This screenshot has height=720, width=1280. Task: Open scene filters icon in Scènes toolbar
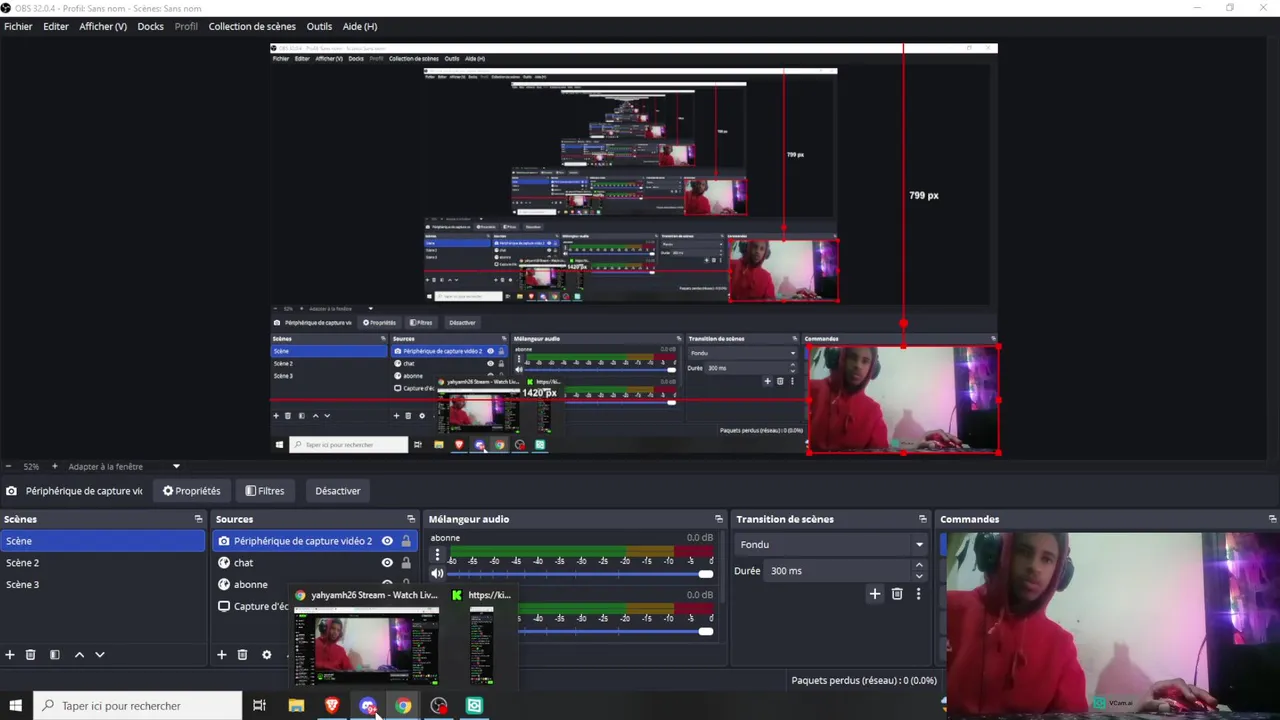click(55, 655)
